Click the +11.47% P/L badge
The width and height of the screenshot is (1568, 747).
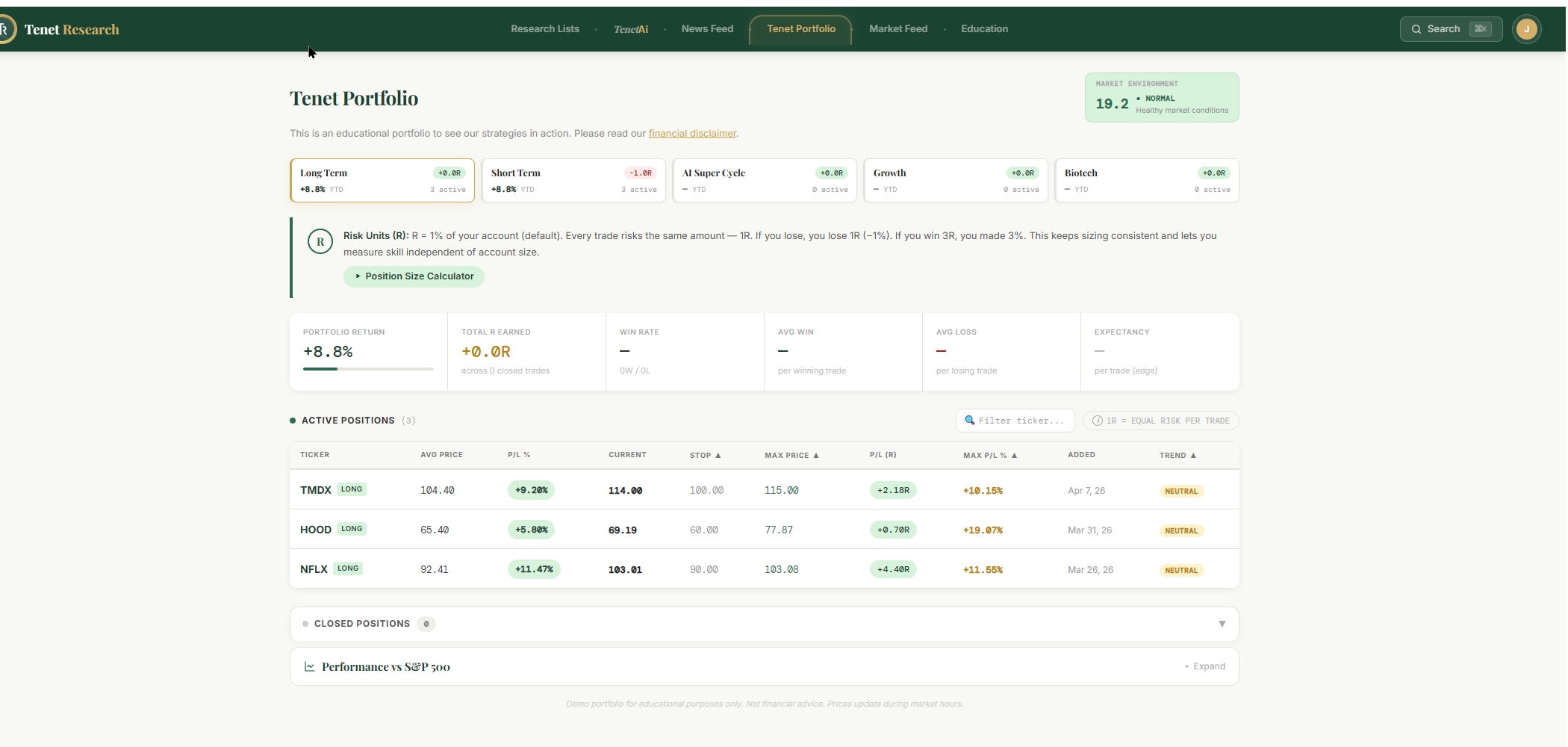coord(534,569)
